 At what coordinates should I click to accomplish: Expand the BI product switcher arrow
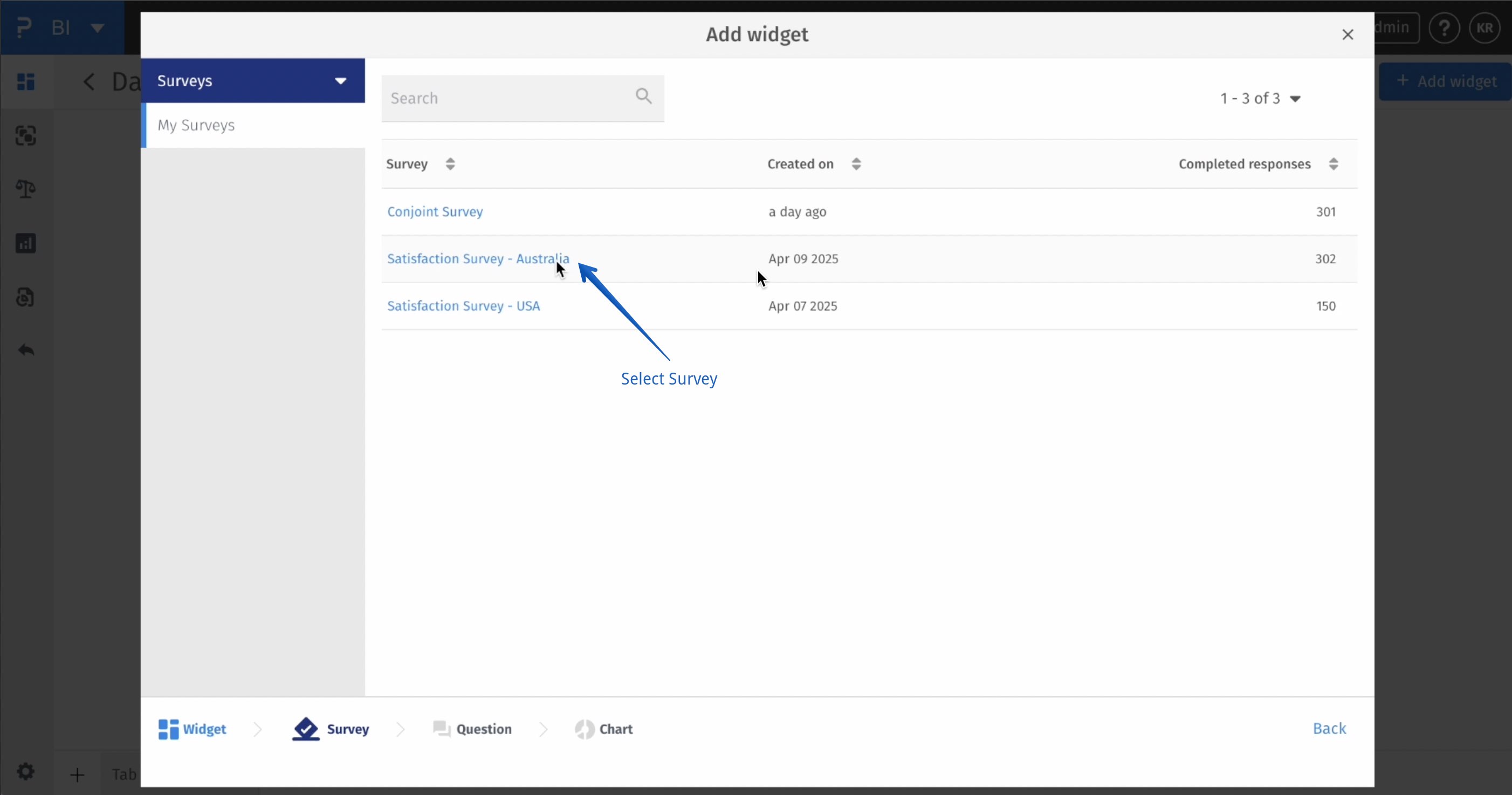tap(98, 28)
